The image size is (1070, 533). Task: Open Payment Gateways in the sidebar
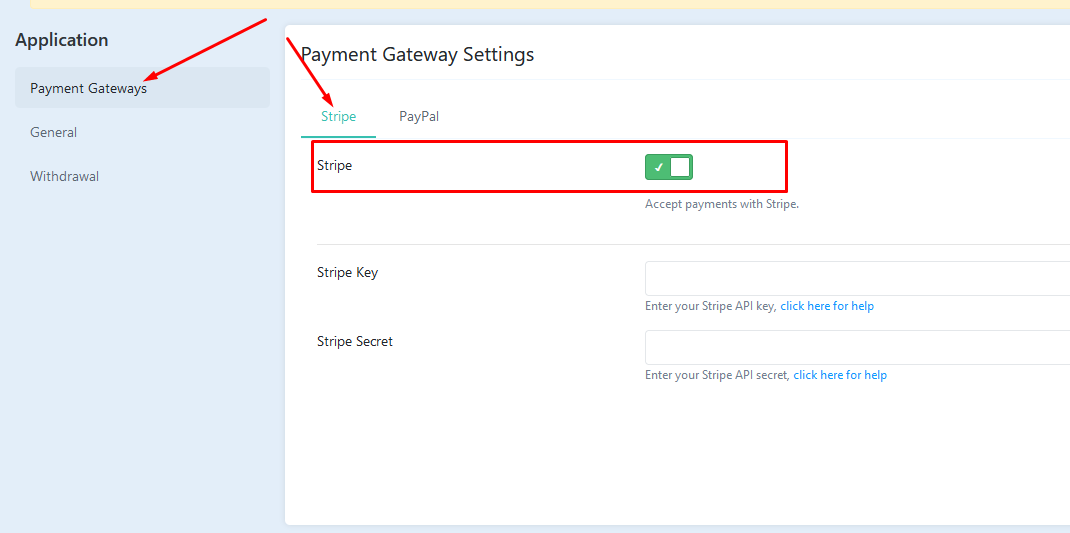[142, 87]
